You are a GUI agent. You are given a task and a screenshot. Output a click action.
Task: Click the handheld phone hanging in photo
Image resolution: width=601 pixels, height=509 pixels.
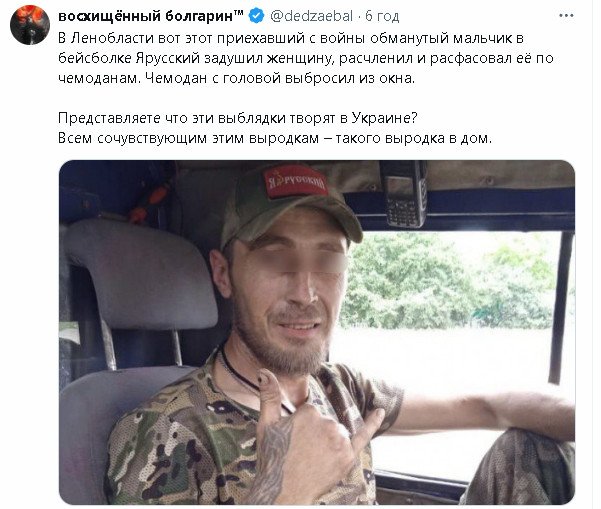tap(406, 194)
